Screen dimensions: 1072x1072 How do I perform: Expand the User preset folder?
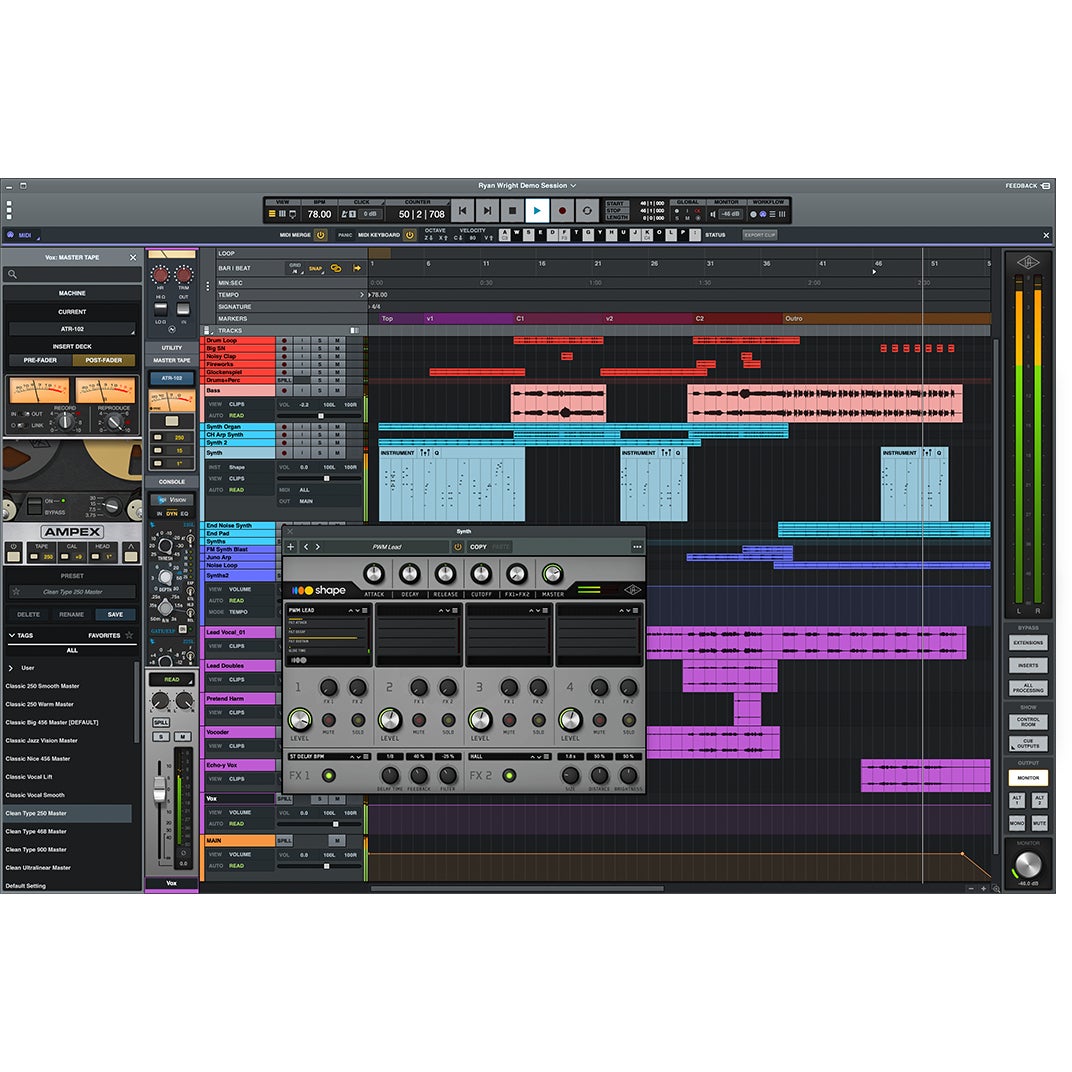coord(10,668)
